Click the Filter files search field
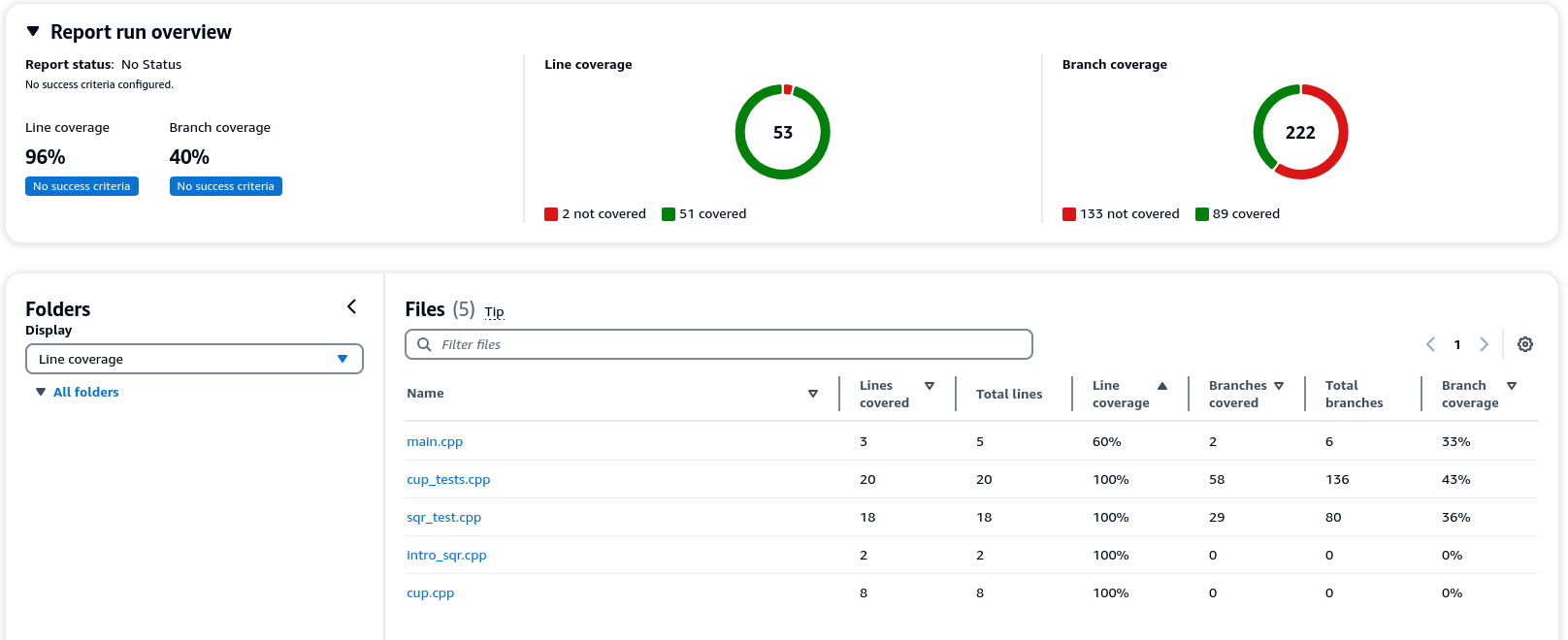The width and height of the screenshot is (1568, 640). [718, 344]
